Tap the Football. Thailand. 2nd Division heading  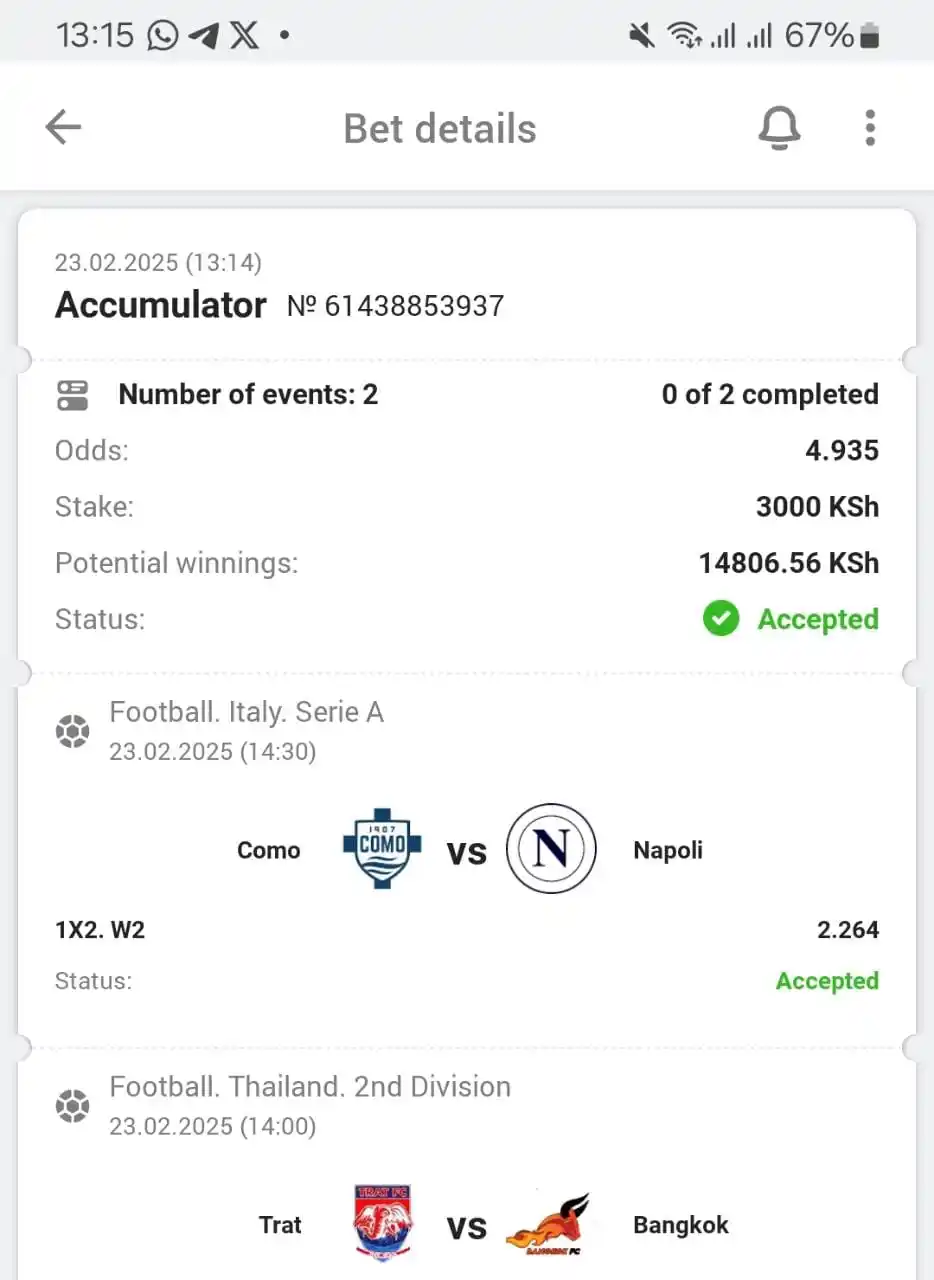click(310, 1086)
